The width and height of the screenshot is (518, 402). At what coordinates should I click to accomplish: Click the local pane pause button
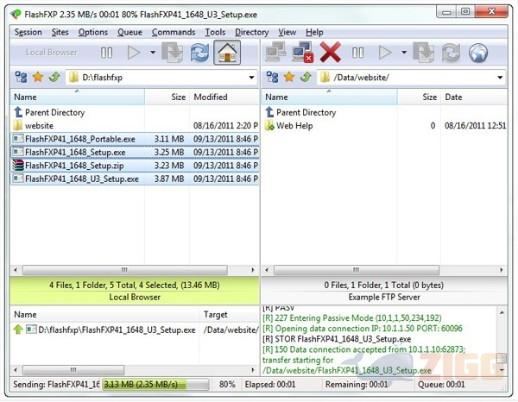[x=106, y=53]
